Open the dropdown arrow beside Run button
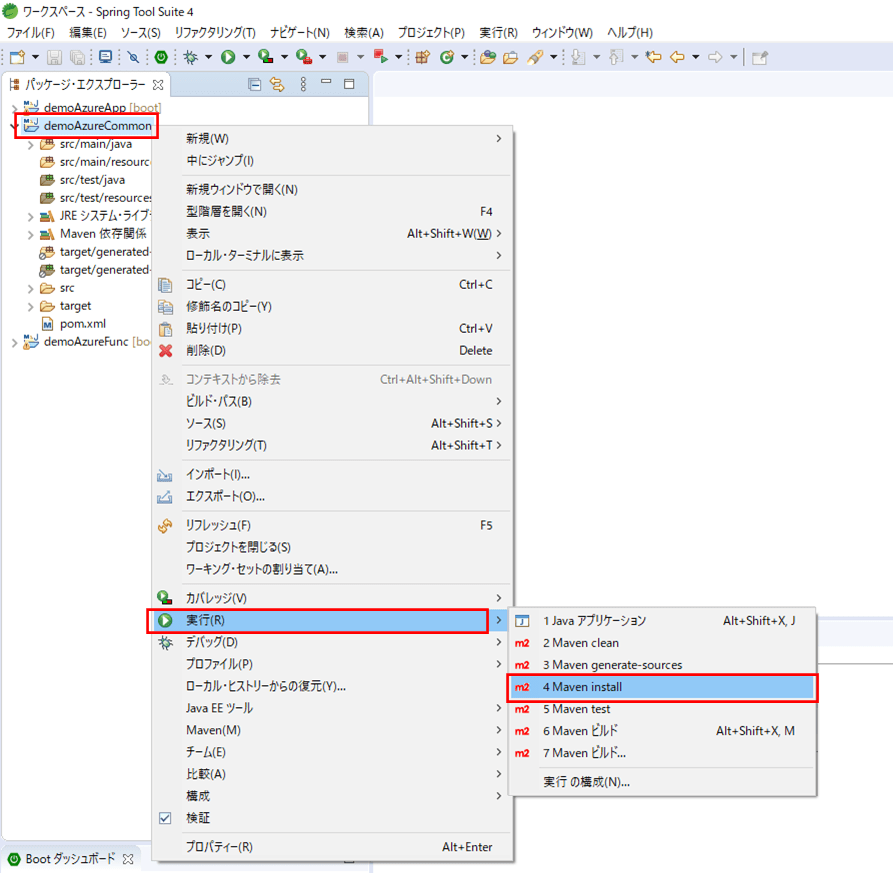 pyautogui.click(x=245, y=57)
